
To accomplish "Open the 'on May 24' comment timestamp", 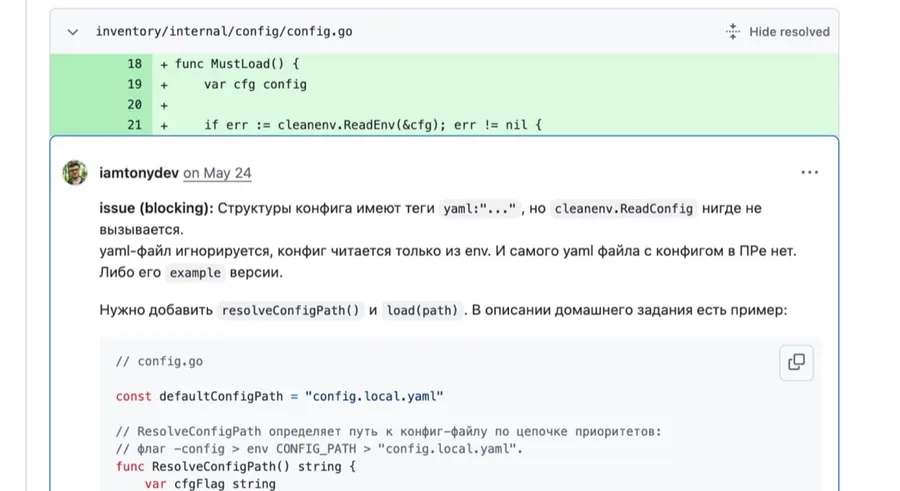I will (x=217, y=173).
